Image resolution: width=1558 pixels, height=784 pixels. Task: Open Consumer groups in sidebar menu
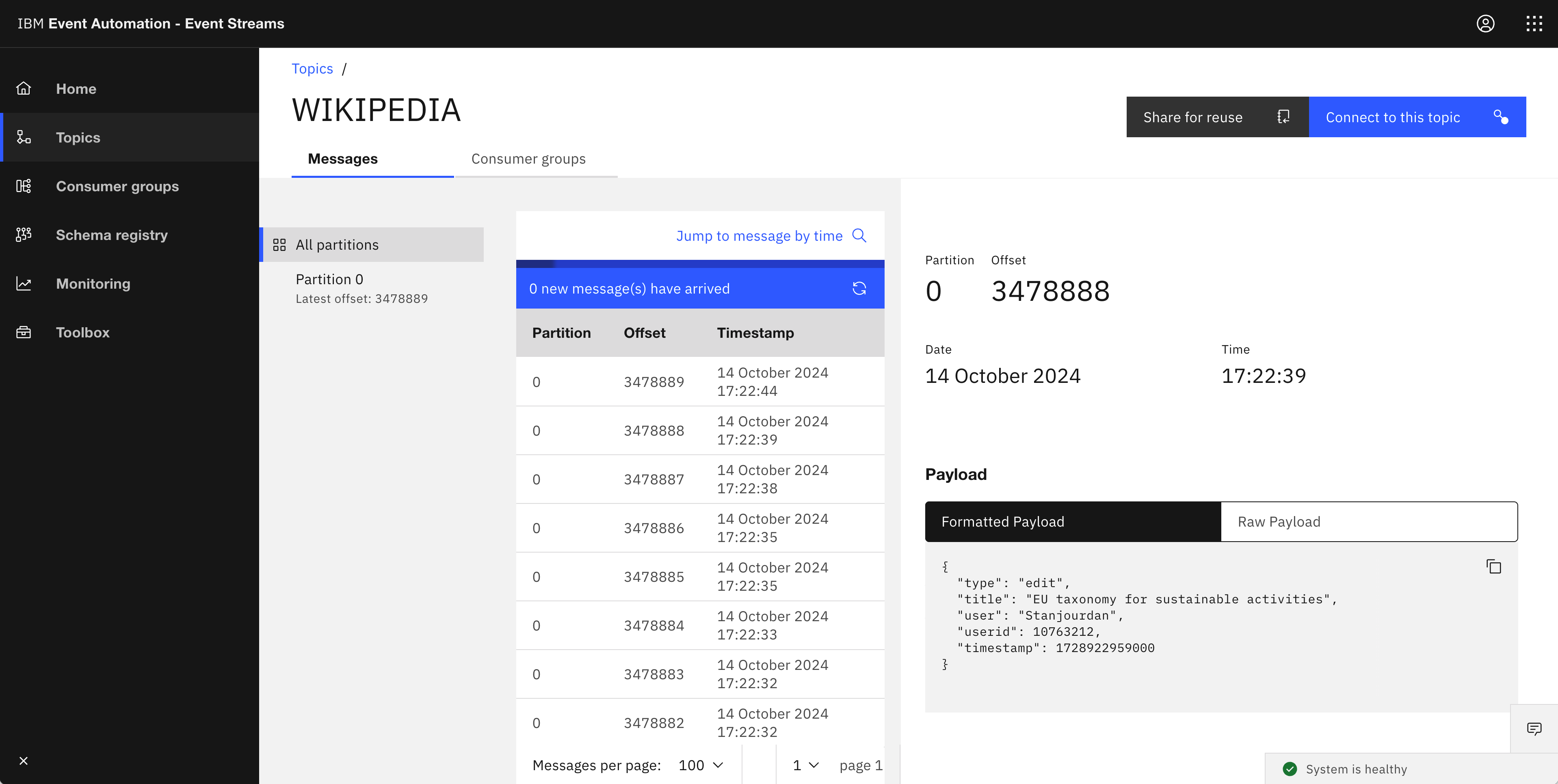coord(117,186)
